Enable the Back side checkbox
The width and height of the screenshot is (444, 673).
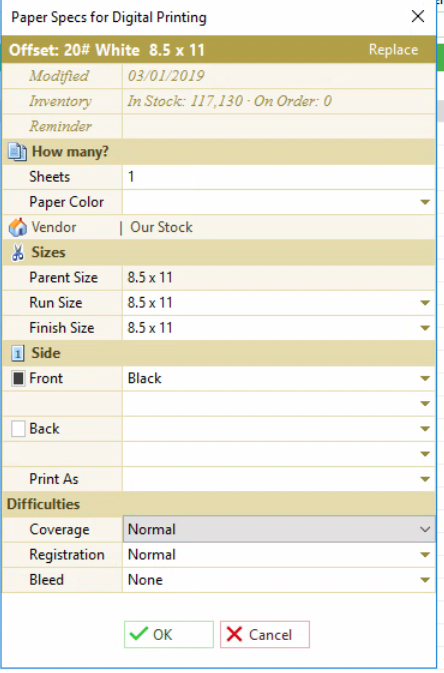[x=18, y=428]
